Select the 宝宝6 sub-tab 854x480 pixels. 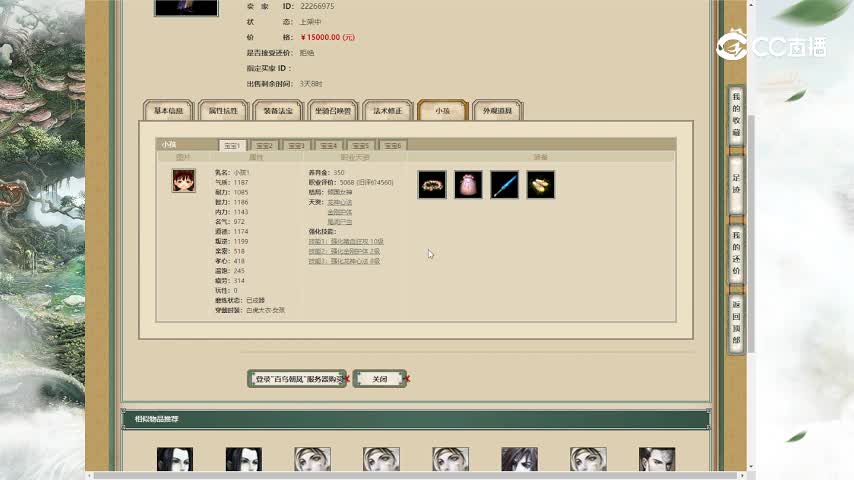pyautogui.click(x=393, y=145)
